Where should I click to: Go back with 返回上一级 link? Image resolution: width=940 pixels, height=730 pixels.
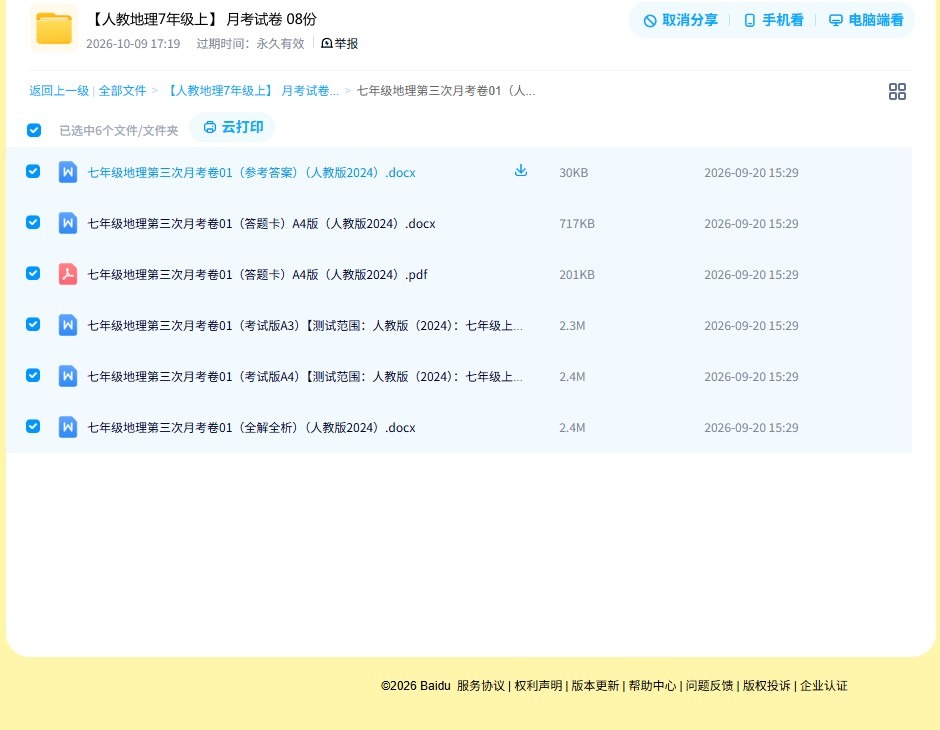pyautogui.click(x=59, y=91)
